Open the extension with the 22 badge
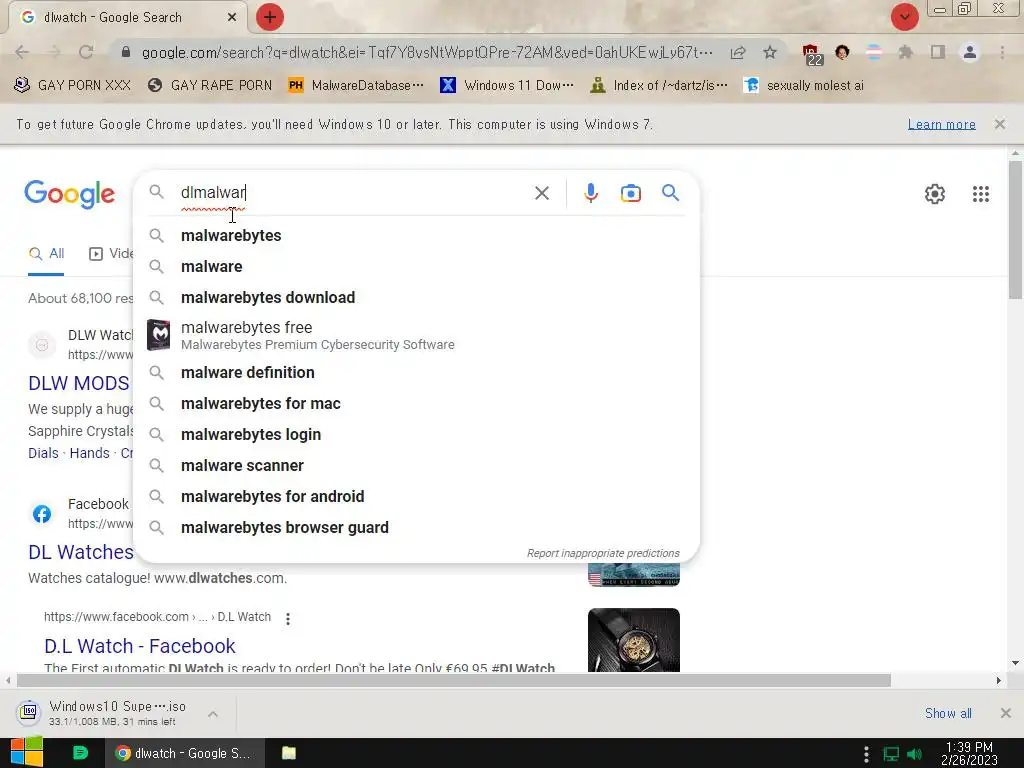Image resolution: width=1024 pixels, height=768 pixels. [x=812, y=54]
